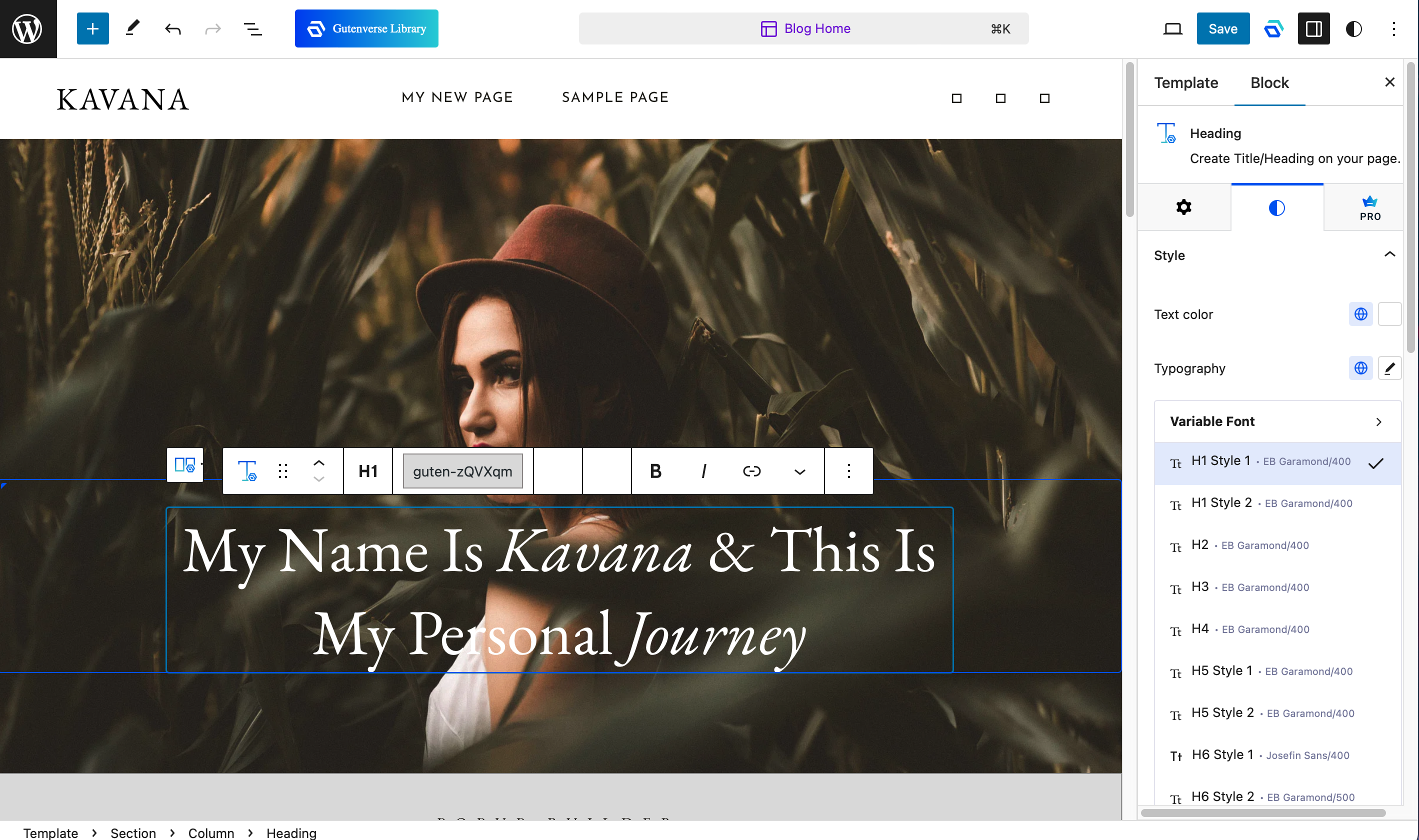Click the drag handle in the block toolbar
The width and height of the screenshot is (1419, 840).
(x=282, y=471)
